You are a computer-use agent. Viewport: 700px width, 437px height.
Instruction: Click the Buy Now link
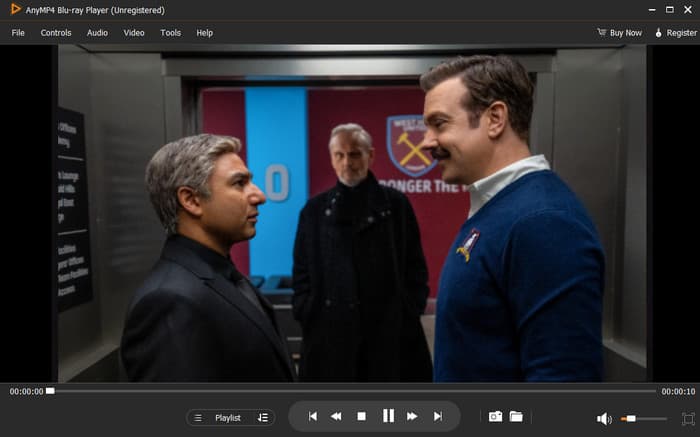point(620,33)
